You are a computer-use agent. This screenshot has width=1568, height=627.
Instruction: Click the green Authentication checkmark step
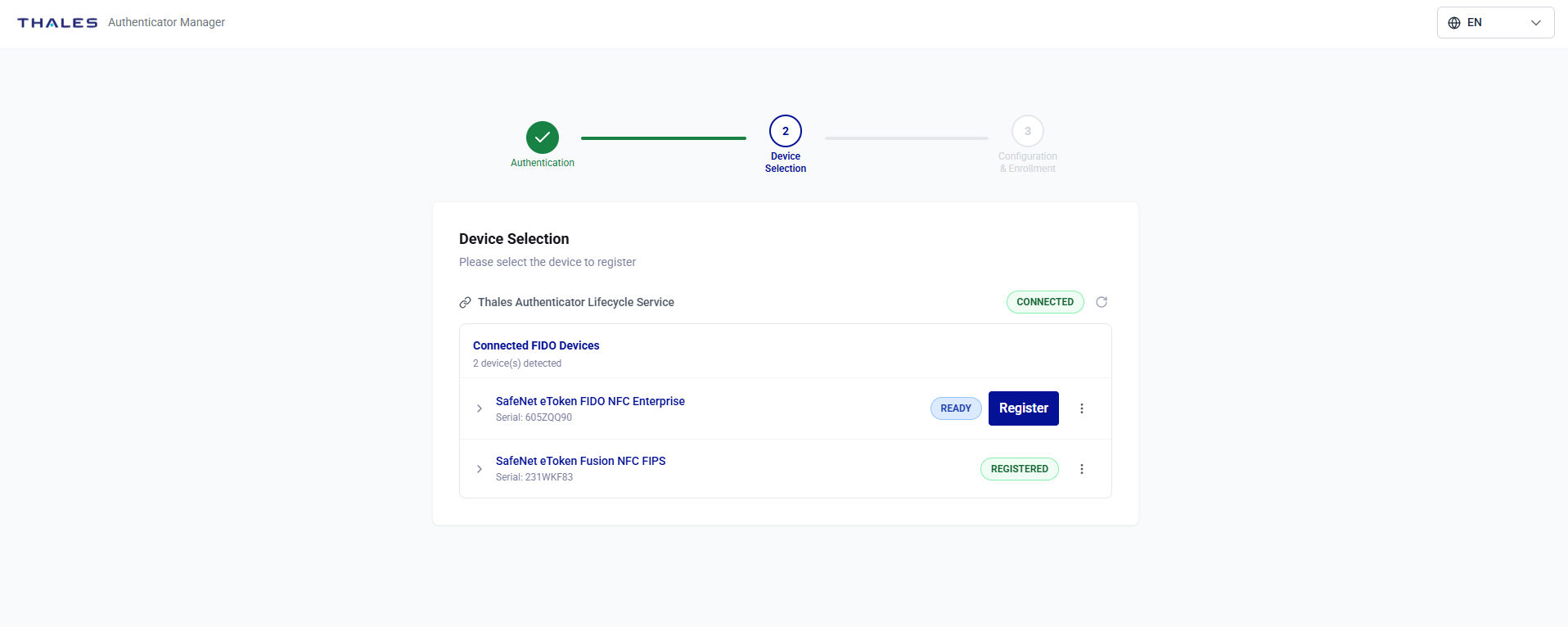pyautogui.click(x=543, y=138)
